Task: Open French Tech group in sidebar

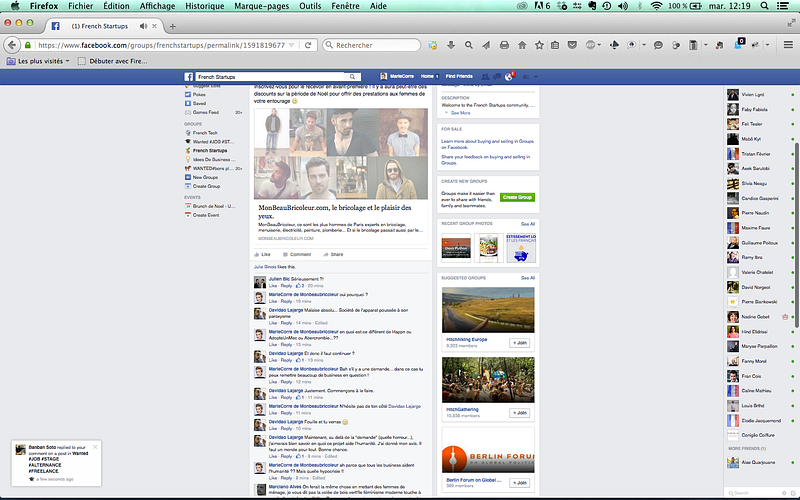Action: [x=205, y=133]
